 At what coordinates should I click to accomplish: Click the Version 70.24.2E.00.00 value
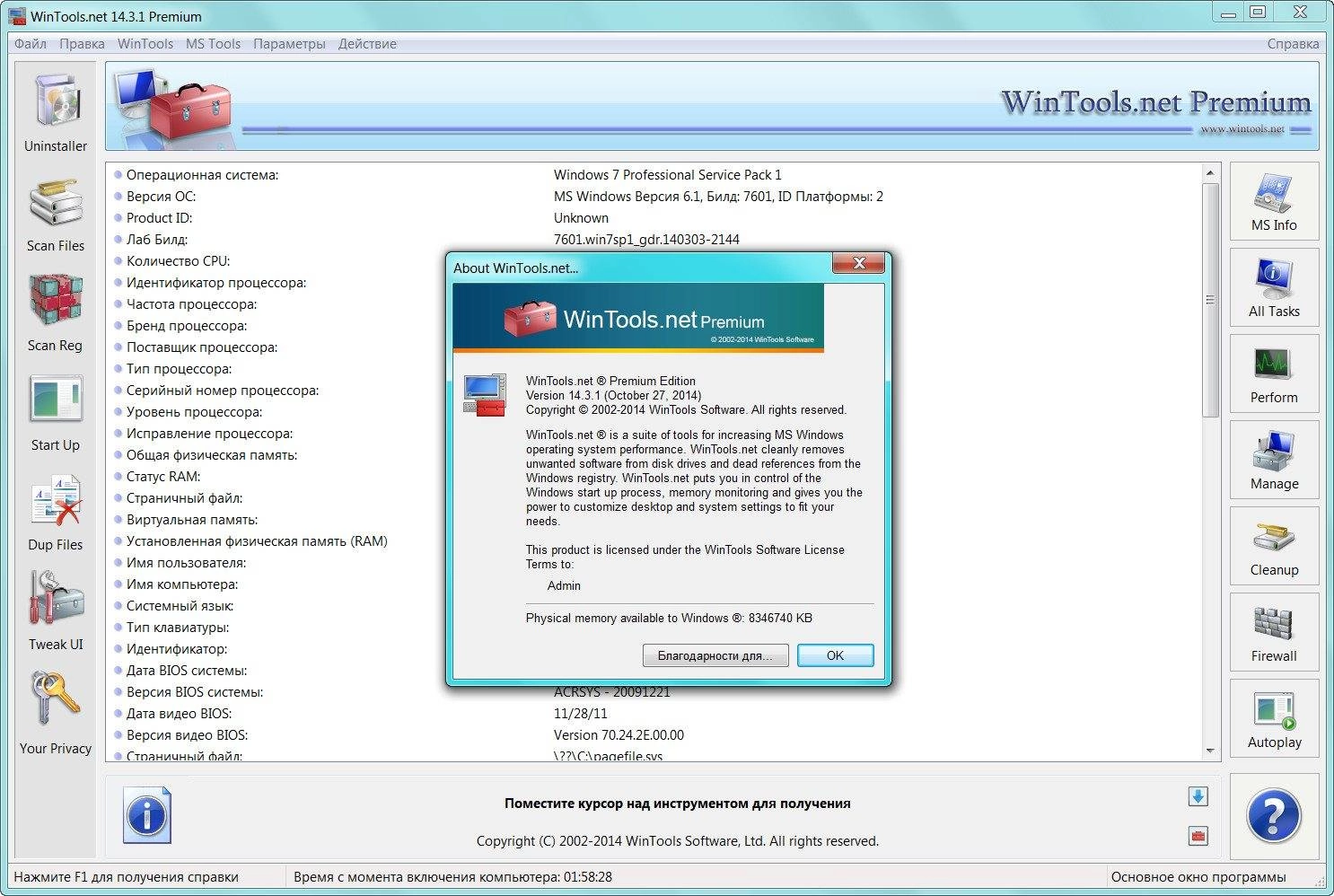point(619,735)
